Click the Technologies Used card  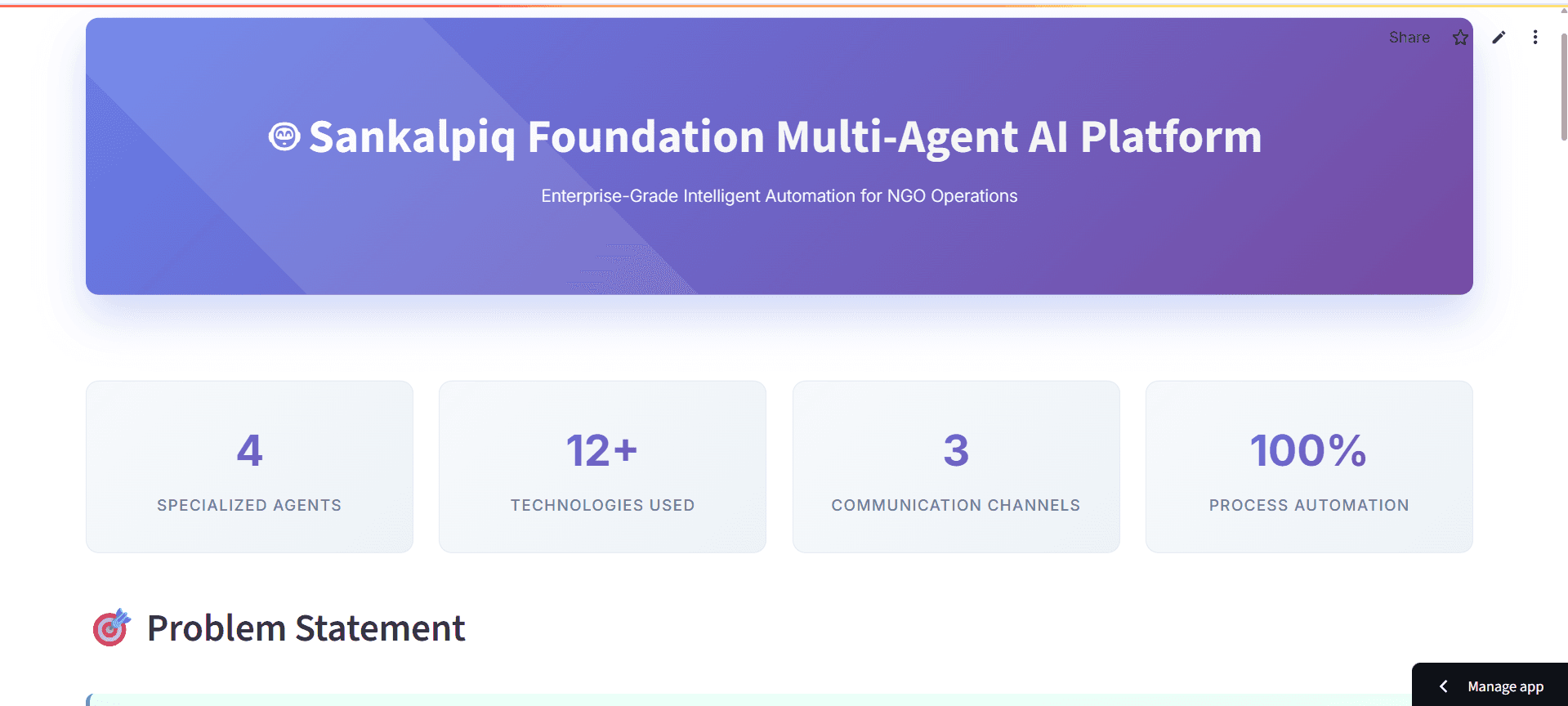pyautogui.click(x=602, y=467)
